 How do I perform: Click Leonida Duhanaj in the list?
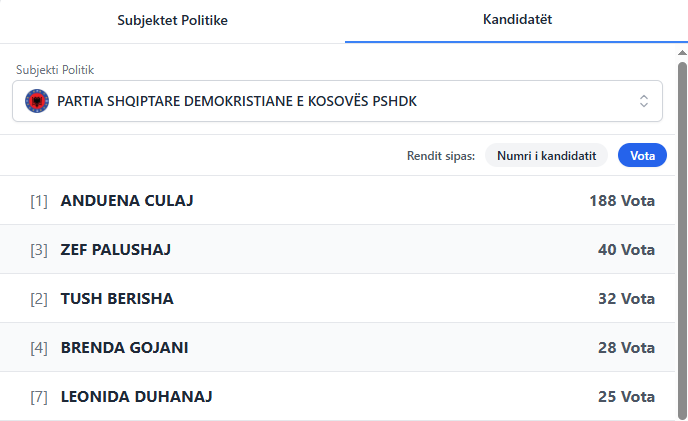(136, 397)
